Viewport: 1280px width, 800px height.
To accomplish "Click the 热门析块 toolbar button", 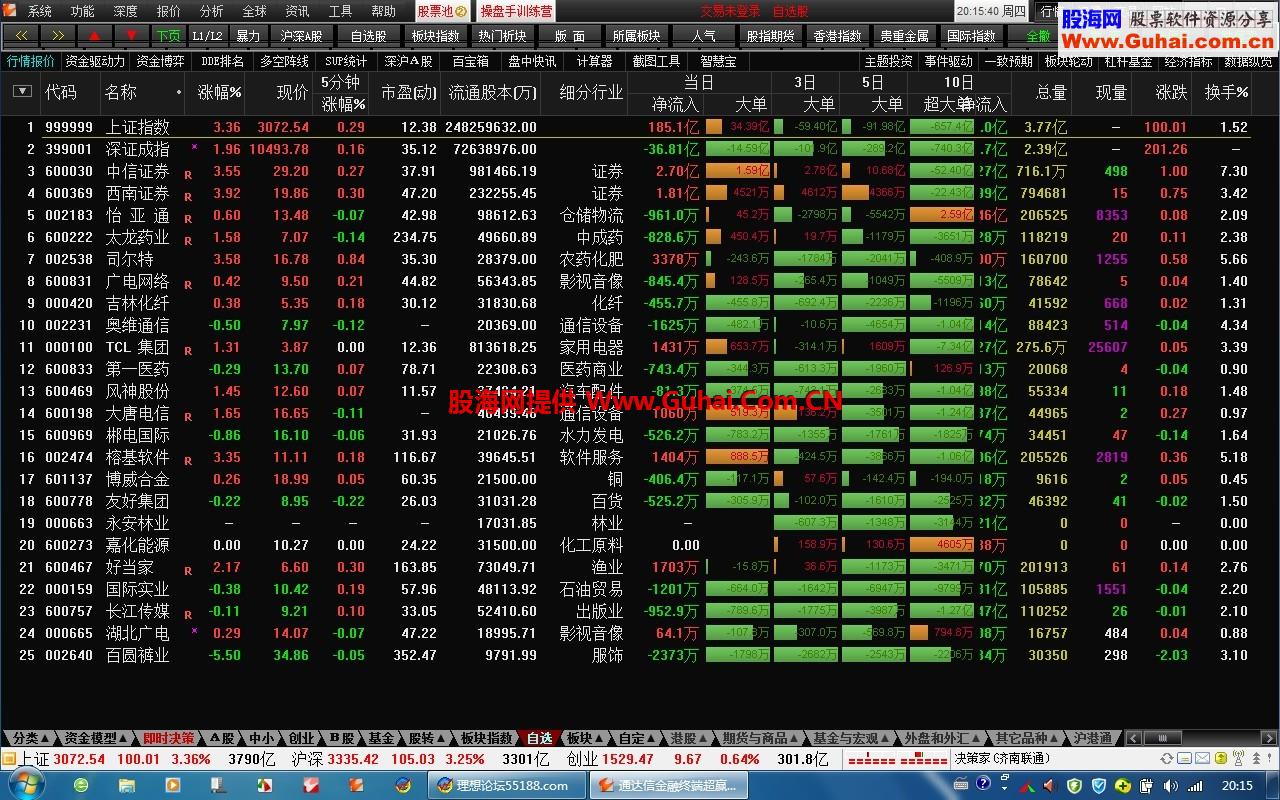I will point(502,35).
